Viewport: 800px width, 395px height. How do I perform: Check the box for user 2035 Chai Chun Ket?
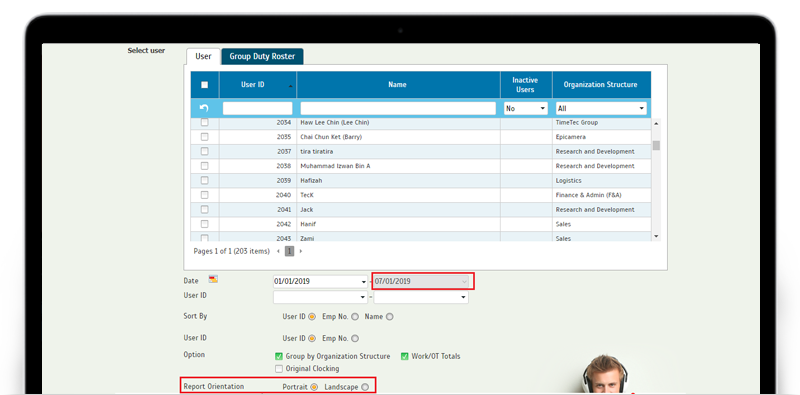[205, 137]
